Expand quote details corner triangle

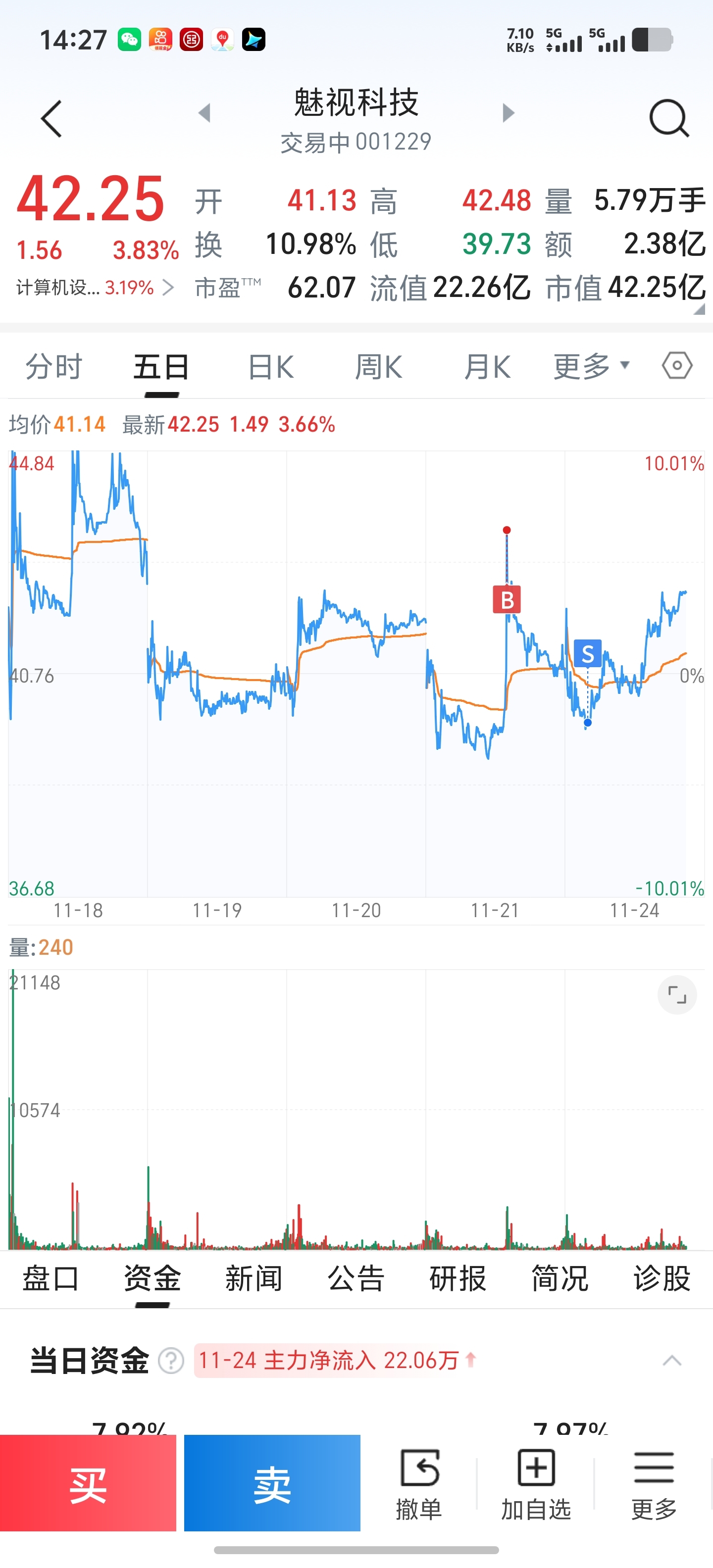699,309
